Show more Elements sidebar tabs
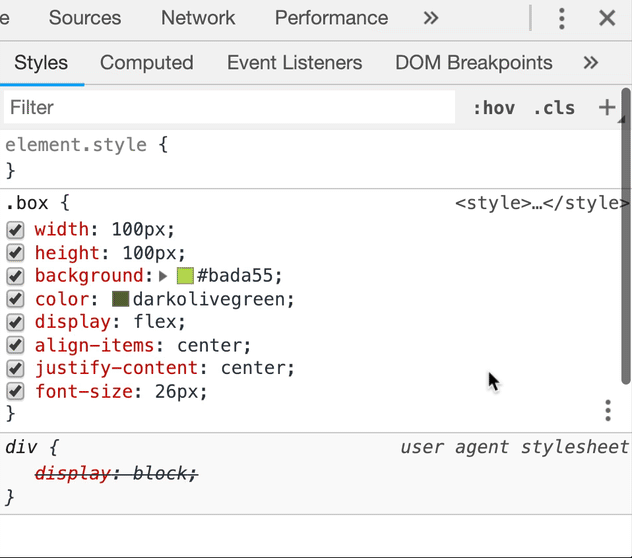The height and width of the screenshot is (558, 632). 591,63
